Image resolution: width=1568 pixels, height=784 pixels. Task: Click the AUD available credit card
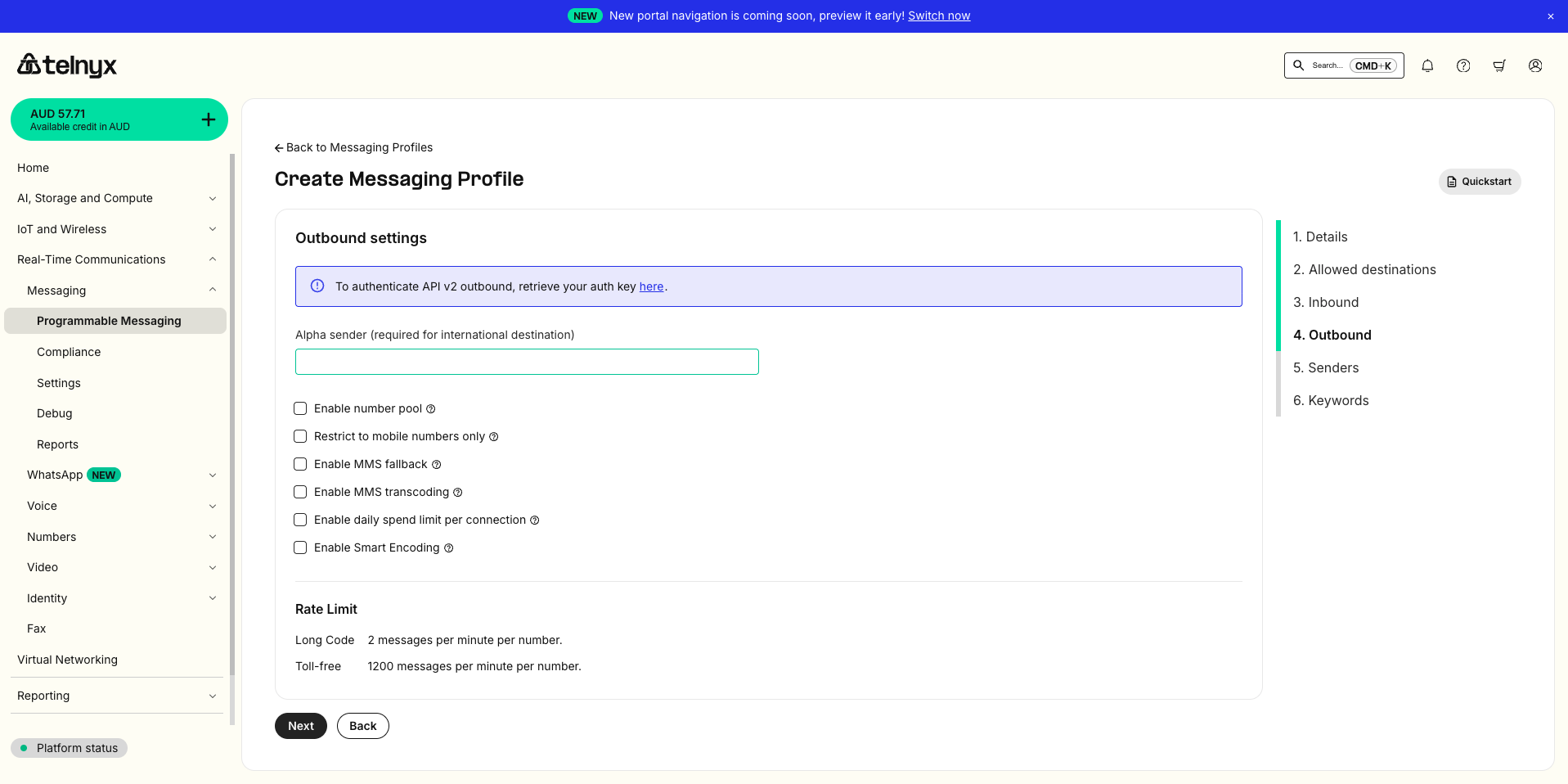point(106,119)
